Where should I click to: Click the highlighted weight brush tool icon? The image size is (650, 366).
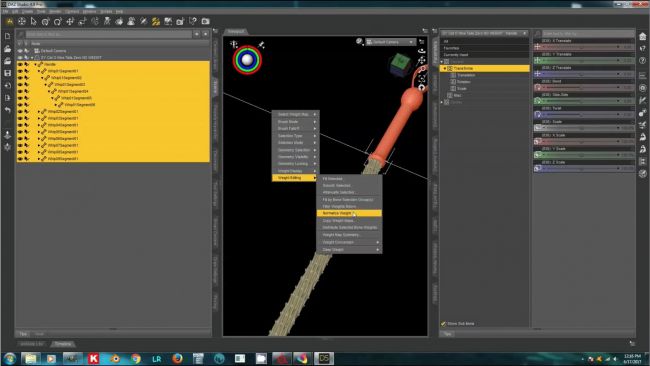pos(156,21)
